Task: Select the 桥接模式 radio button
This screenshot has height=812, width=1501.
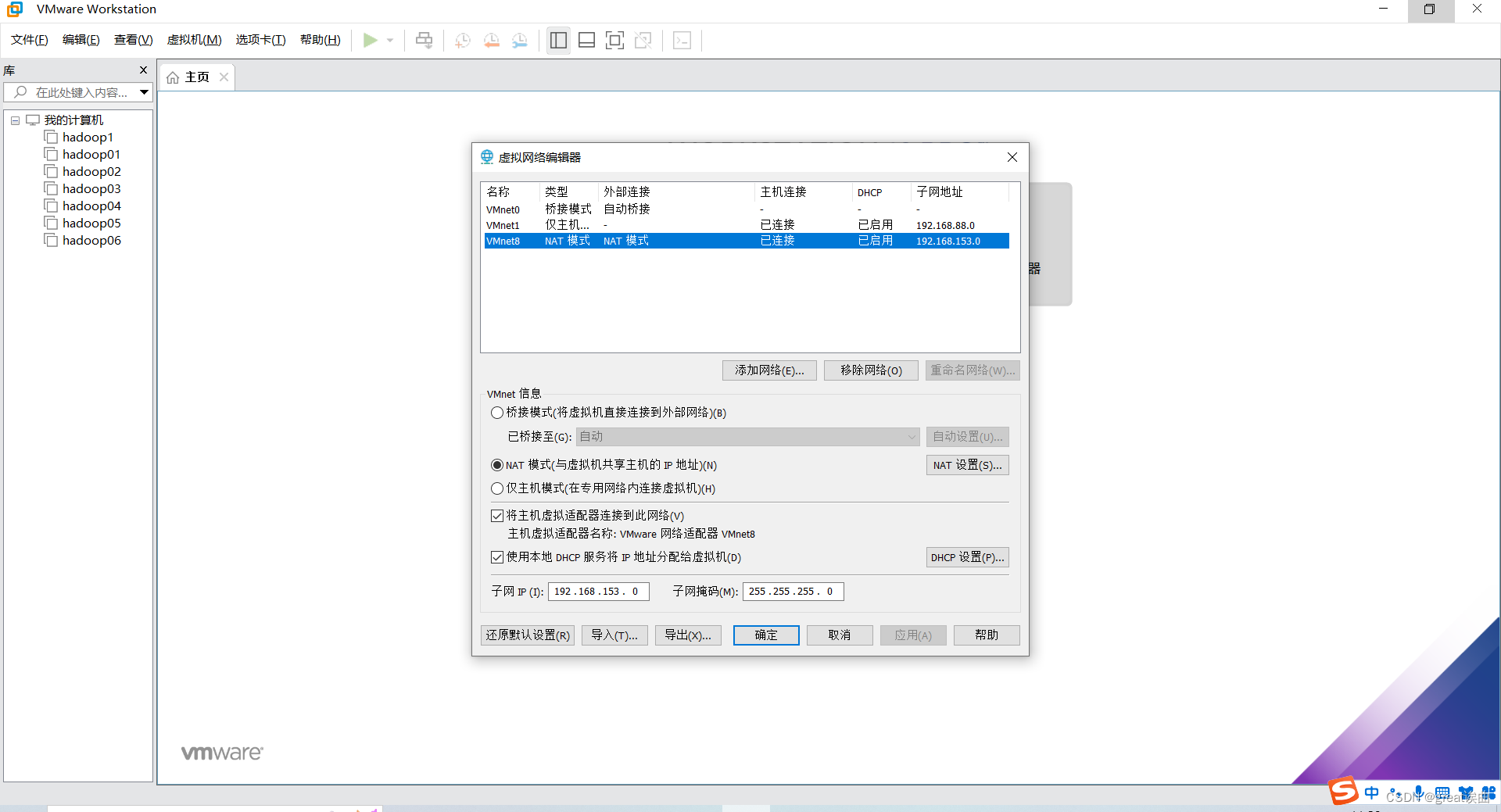Action: pos(497,413)
